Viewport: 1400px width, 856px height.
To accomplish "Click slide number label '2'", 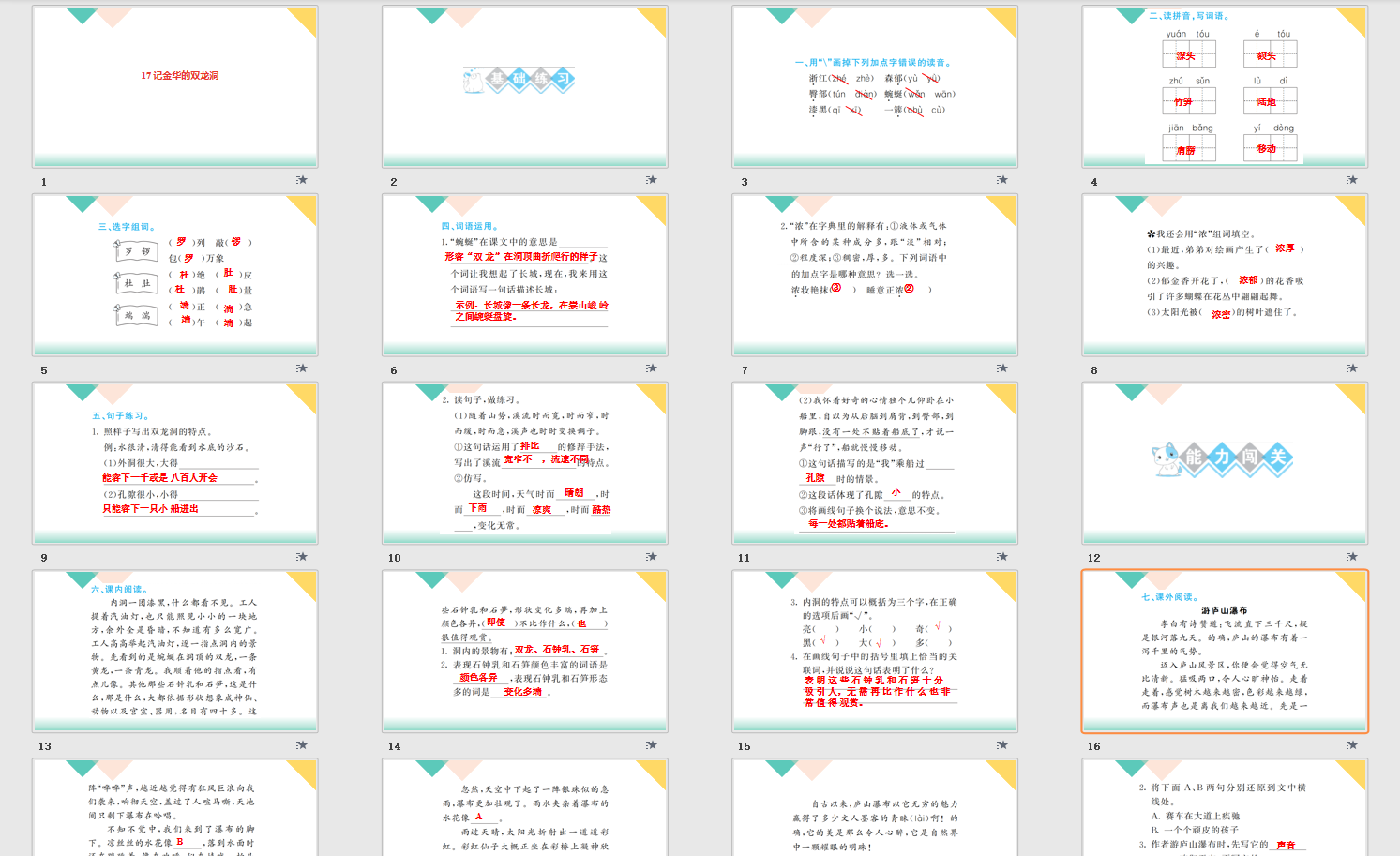I will point(394,182).
